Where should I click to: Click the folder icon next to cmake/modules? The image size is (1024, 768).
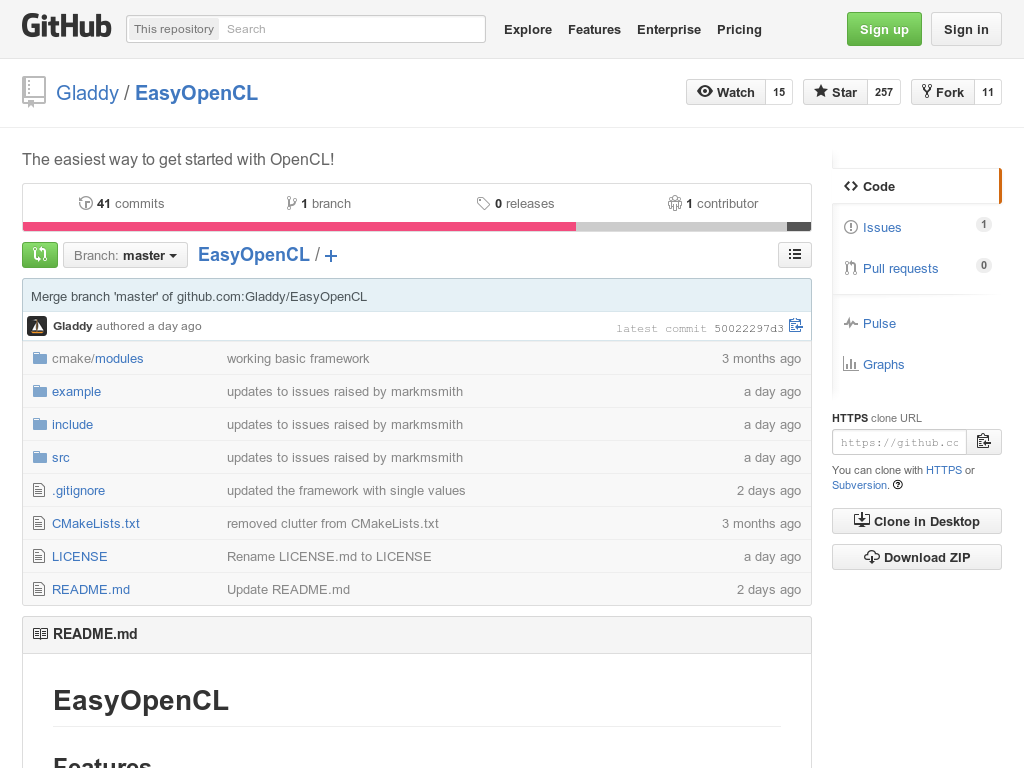click(40, 359)
